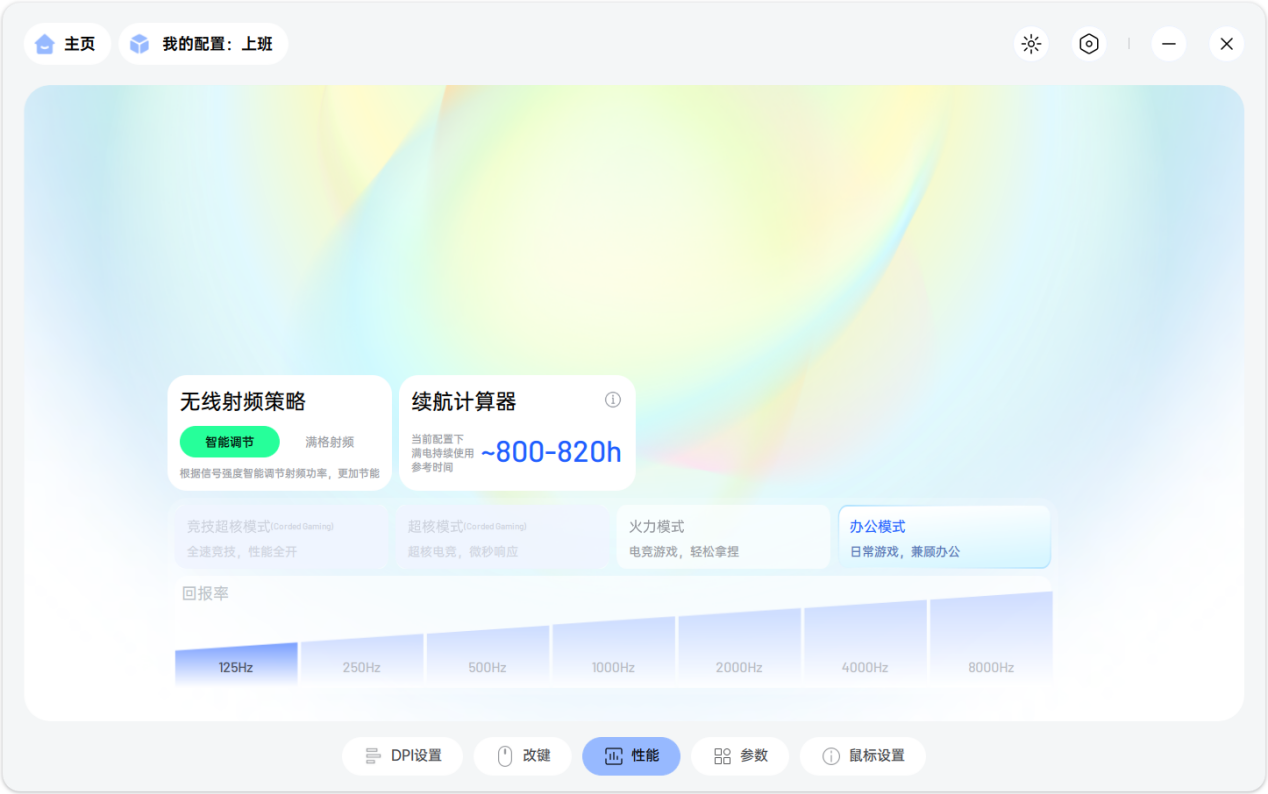The width and height of the screenshot is (1268, 794).
Task: Switch to the 性能 tab
Action: point(631,756)
